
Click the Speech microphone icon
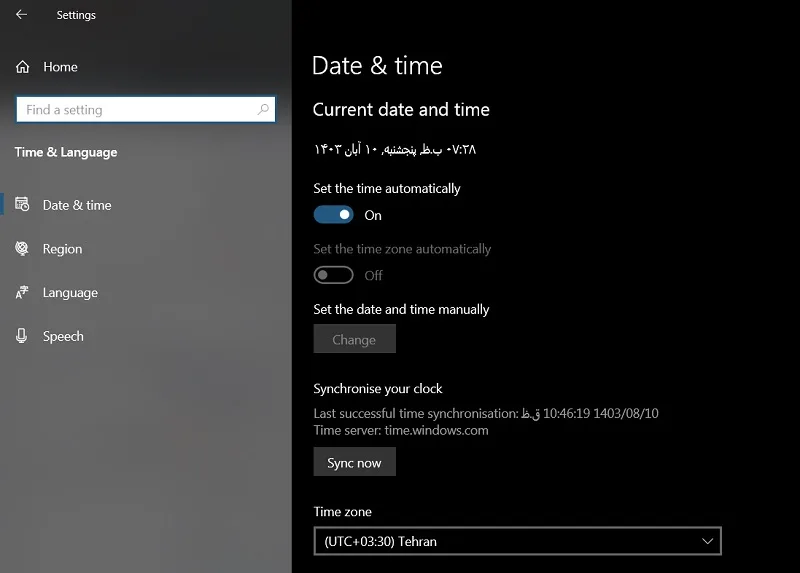point(21,336)
